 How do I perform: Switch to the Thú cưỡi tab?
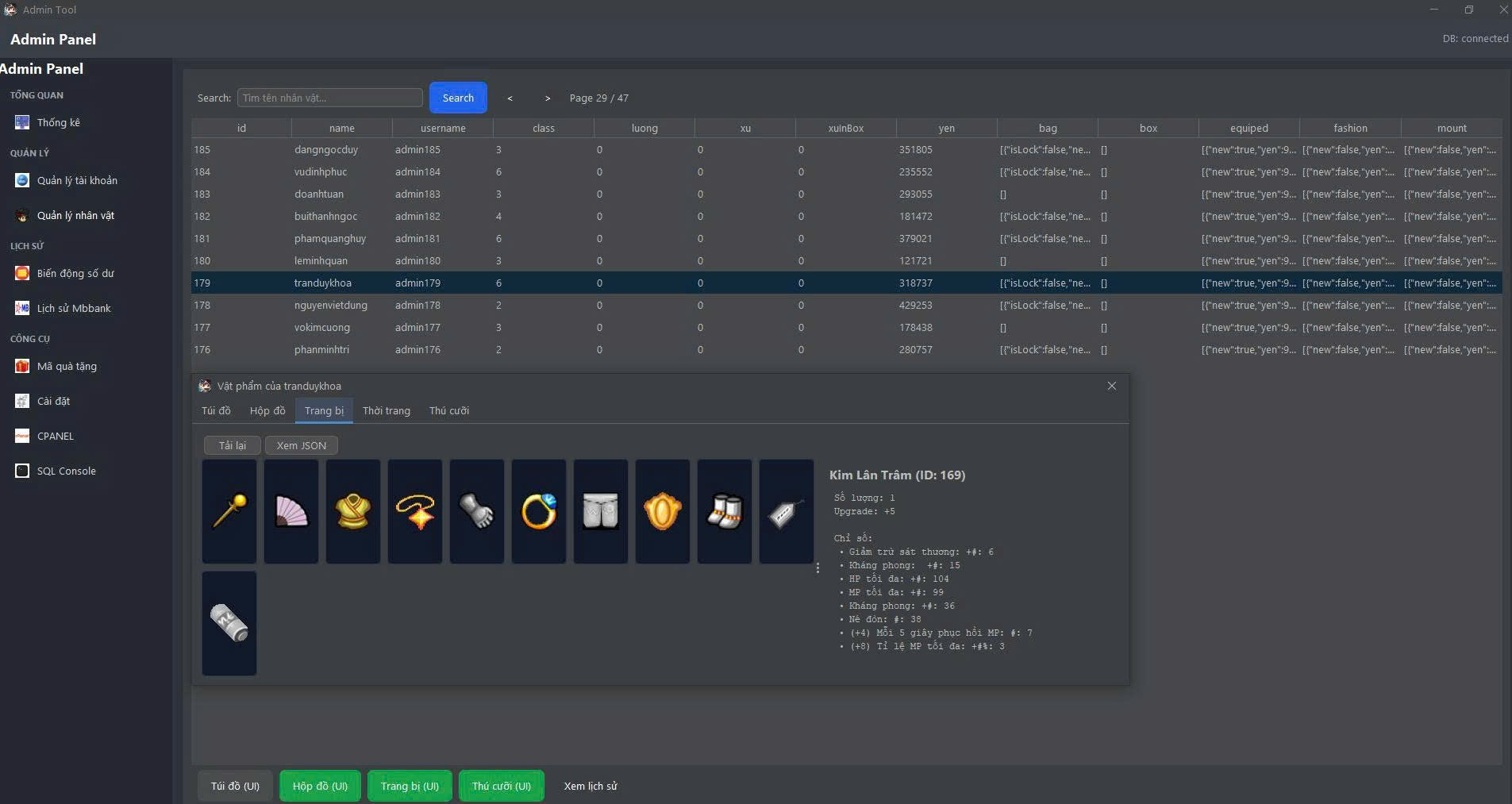pos(448,410)
